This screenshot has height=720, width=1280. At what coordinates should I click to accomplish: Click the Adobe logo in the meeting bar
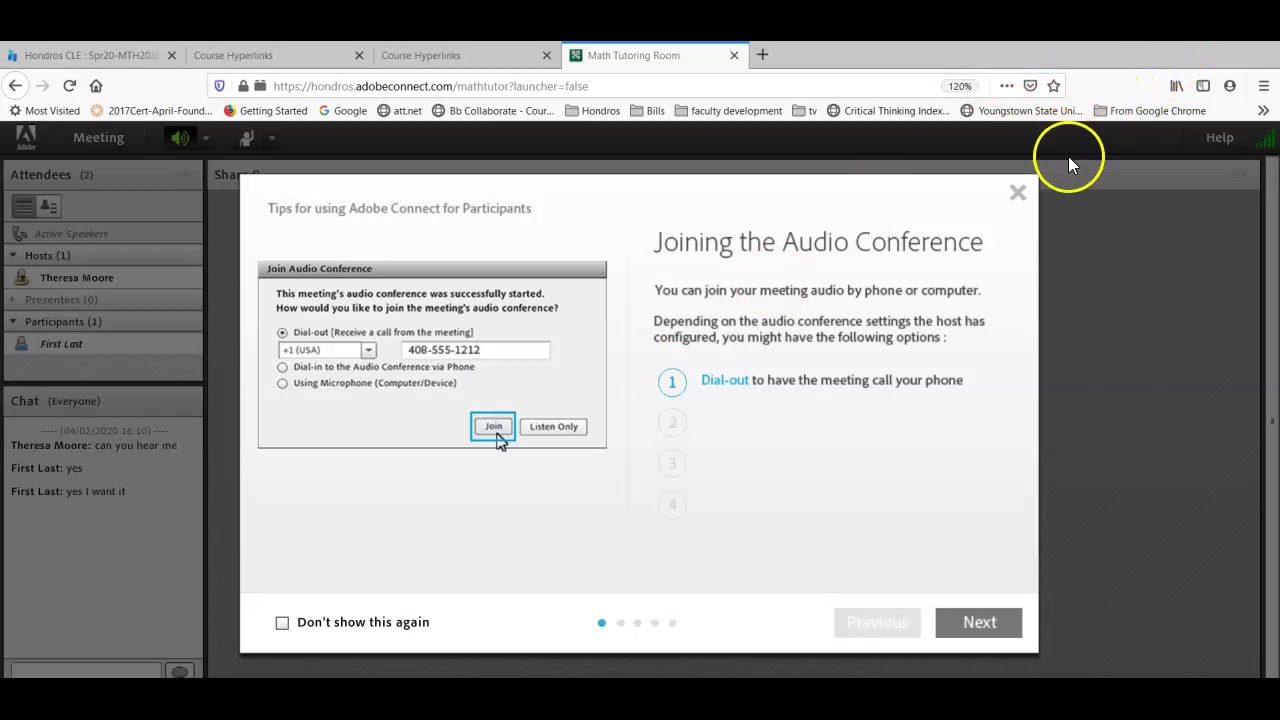25,138
